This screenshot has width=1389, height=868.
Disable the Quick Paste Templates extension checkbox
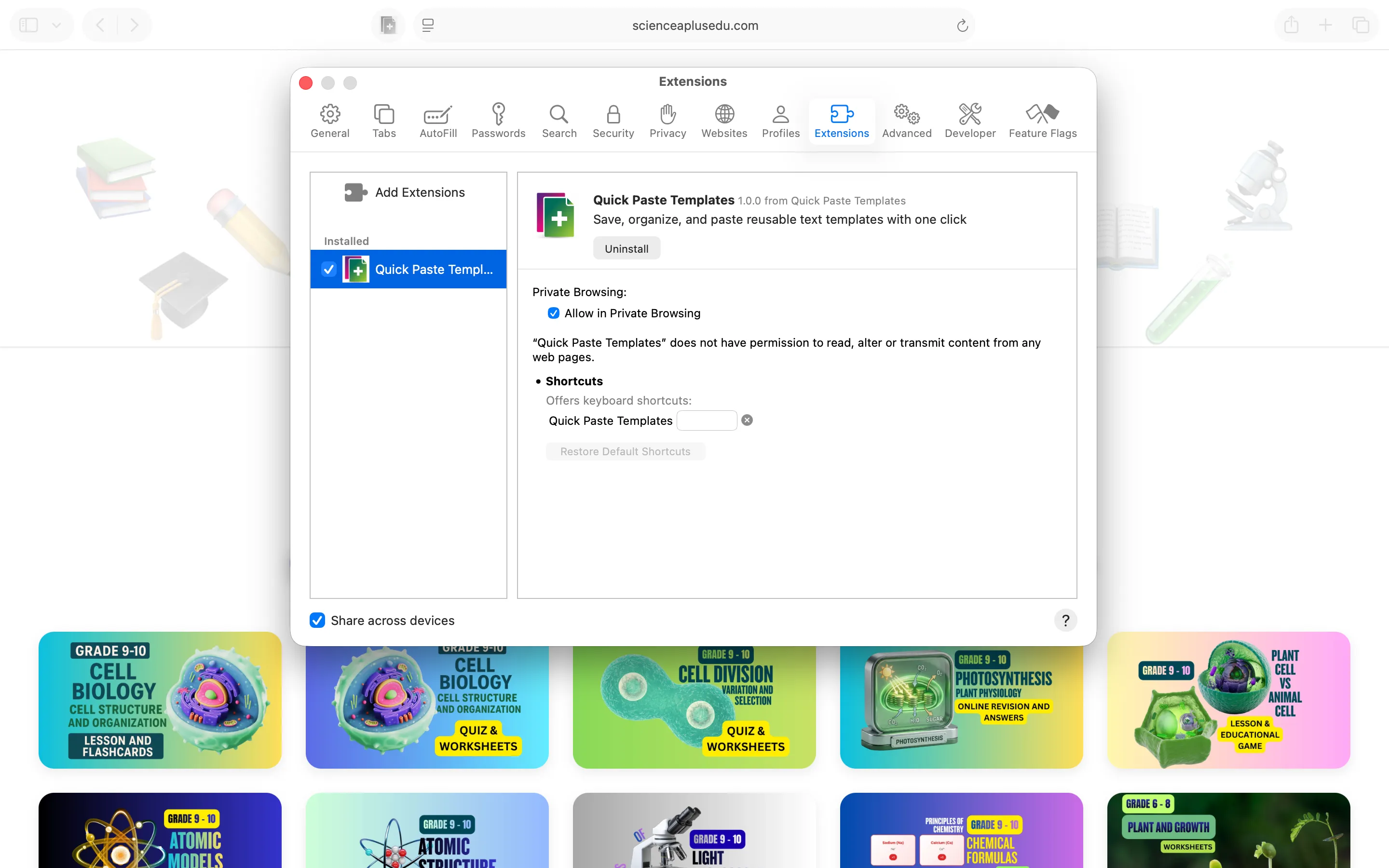click(x=329, y=269)
